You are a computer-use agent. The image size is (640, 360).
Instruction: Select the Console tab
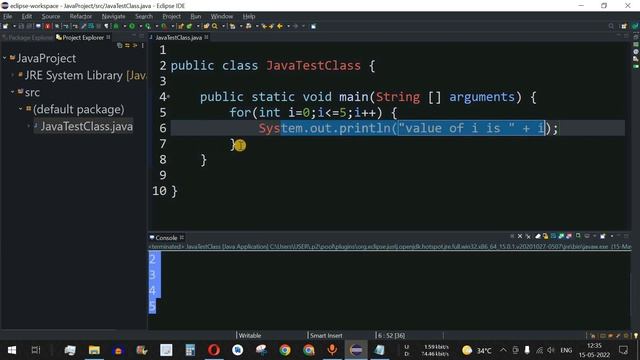[166, 238]
